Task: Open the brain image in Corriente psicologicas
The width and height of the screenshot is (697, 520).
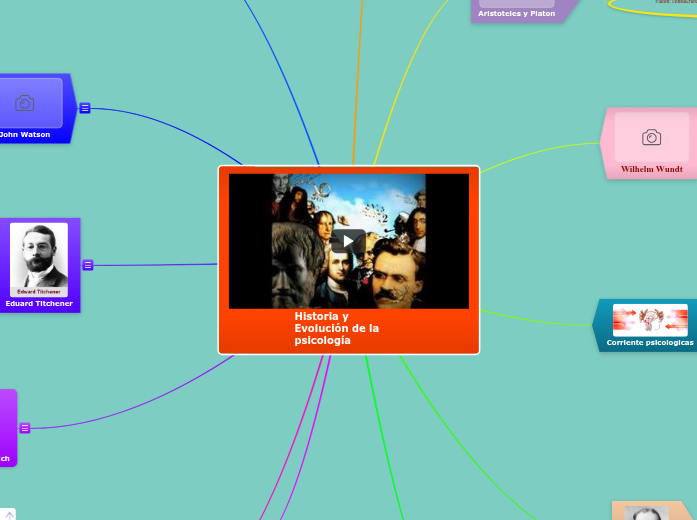Action: 650,320
